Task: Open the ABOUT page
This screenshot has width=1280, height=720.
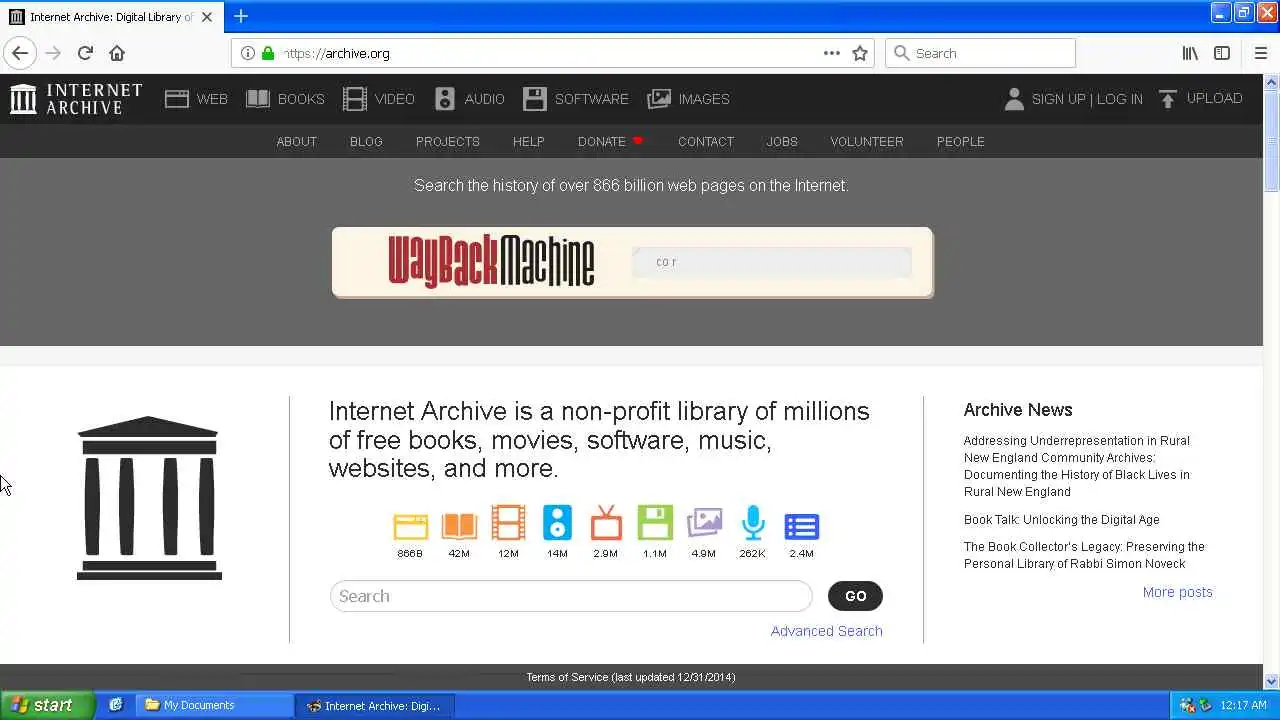Action: tap(296, 142)
